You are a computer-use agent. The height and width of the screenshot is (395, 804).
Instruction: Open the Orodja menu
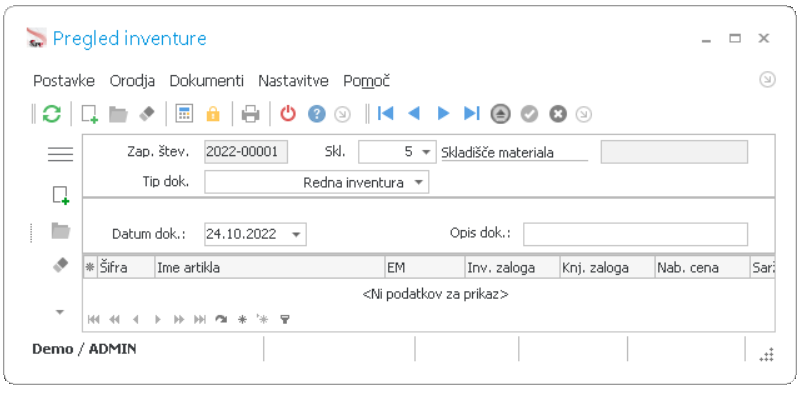132,81
